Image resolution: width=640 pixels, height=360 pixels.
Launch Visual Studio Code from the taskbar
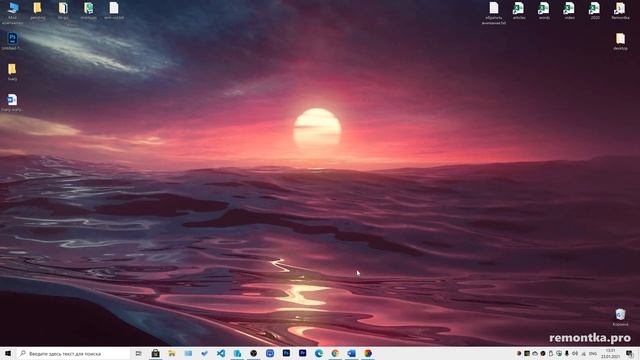[x=221, y=353]
